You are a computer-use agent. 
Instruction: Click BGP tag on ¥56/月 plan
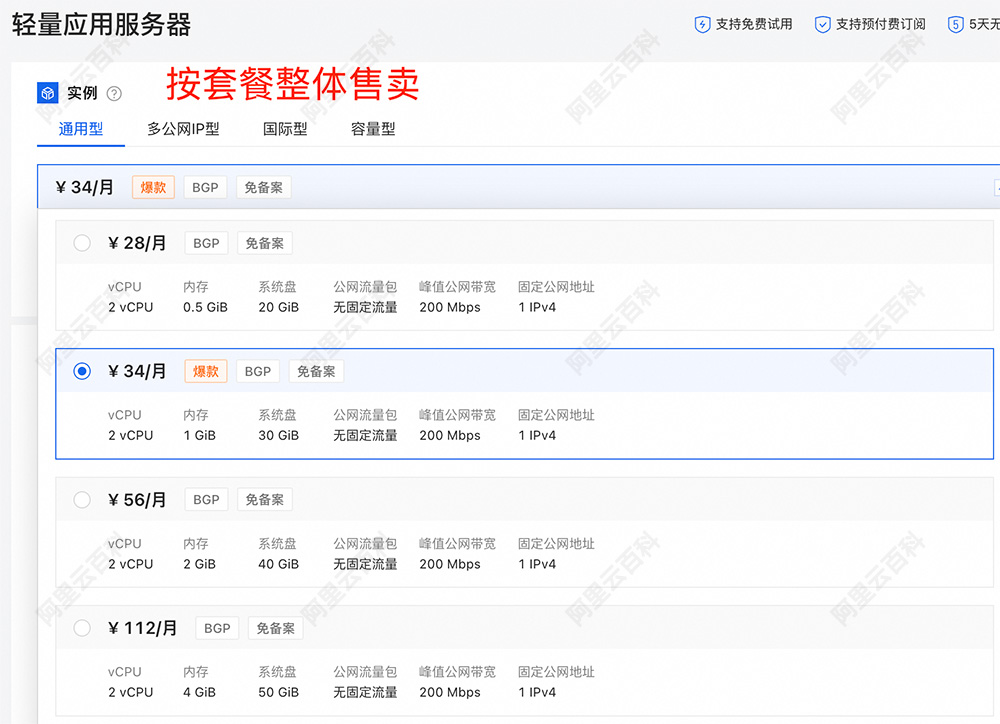point(207,499)
